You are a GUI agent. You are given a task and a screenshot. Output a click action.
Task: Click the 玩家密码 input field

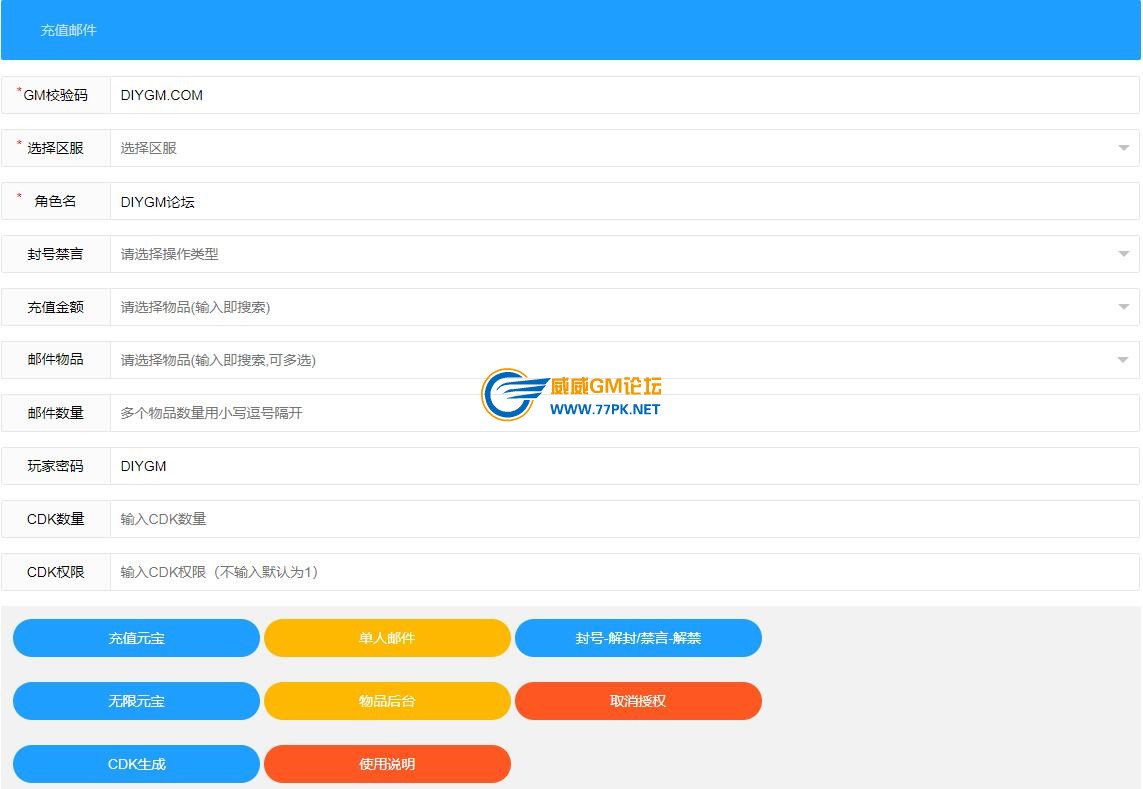tap(620, 466)
